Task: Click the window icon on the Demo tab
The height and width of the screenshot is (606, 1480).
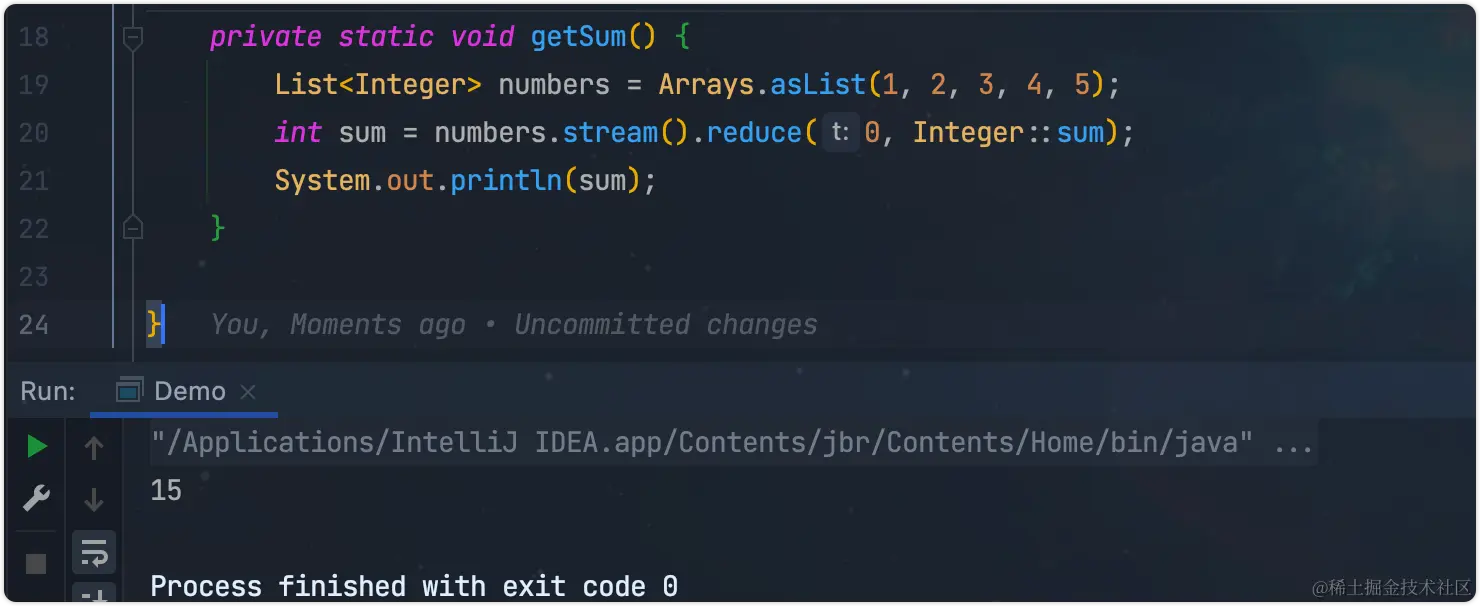Action: point(129,391)
